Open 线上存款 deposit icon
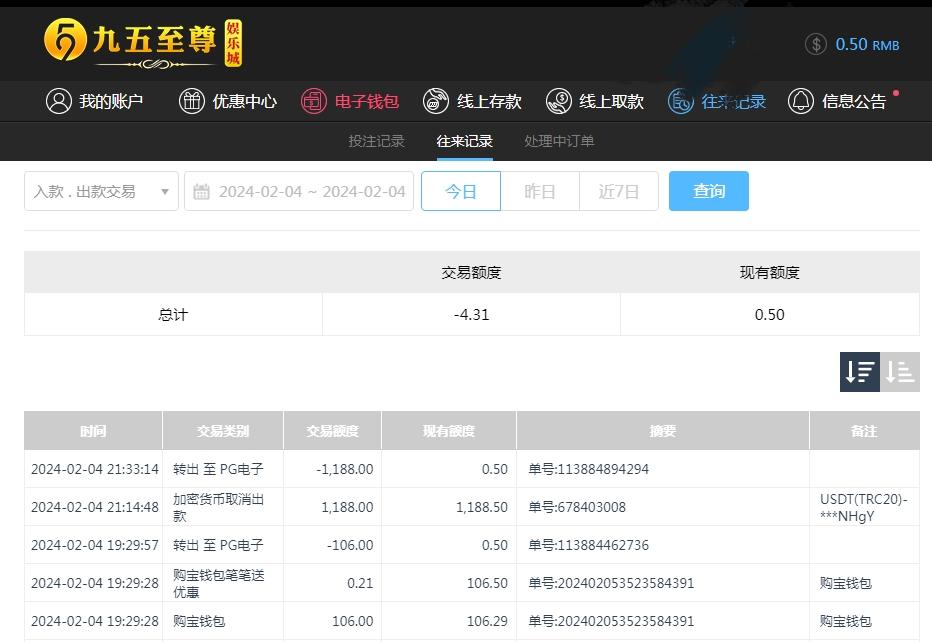This screenshot has height=642, width=932. pos(436,101)
